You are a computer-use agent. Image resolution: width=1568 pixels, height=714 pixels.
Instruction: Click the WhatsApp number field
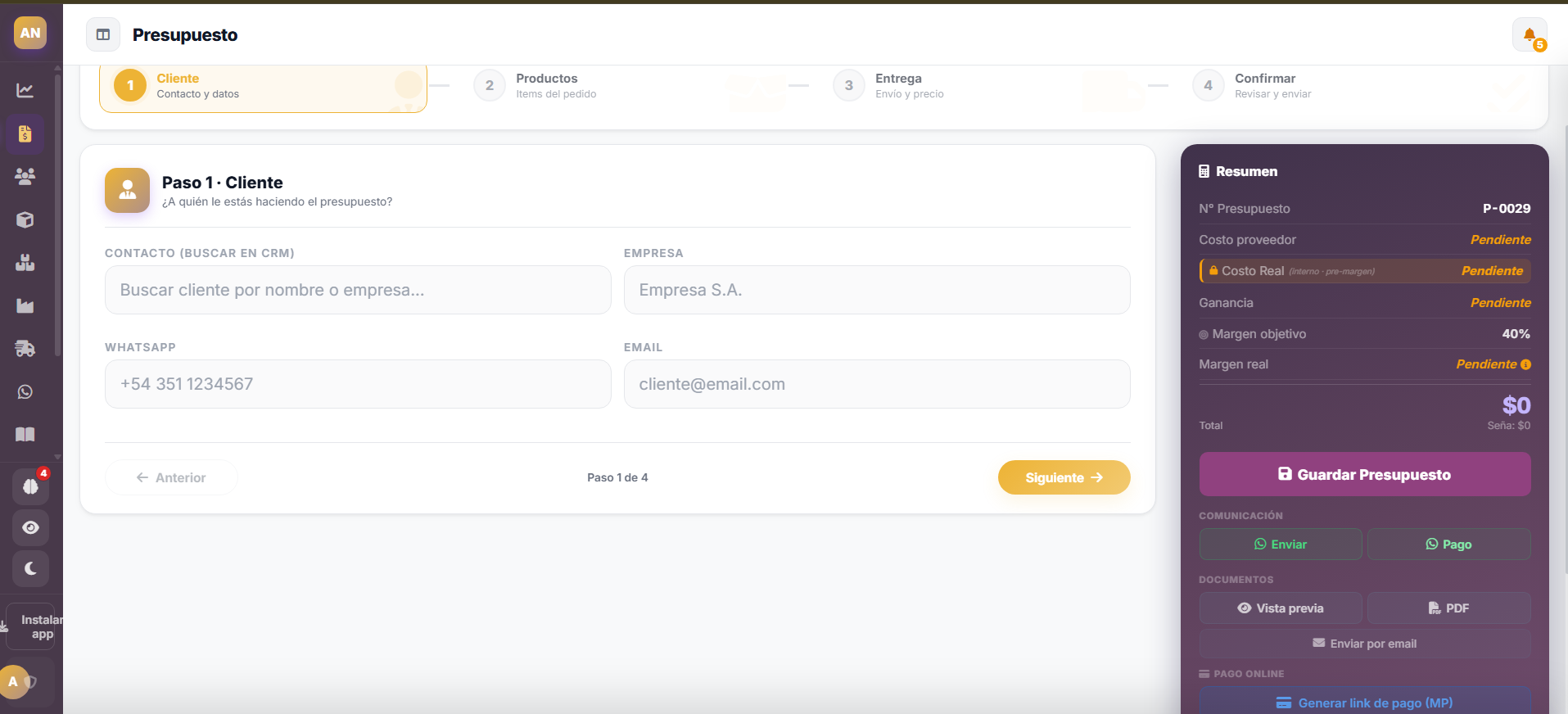[358, 384]
